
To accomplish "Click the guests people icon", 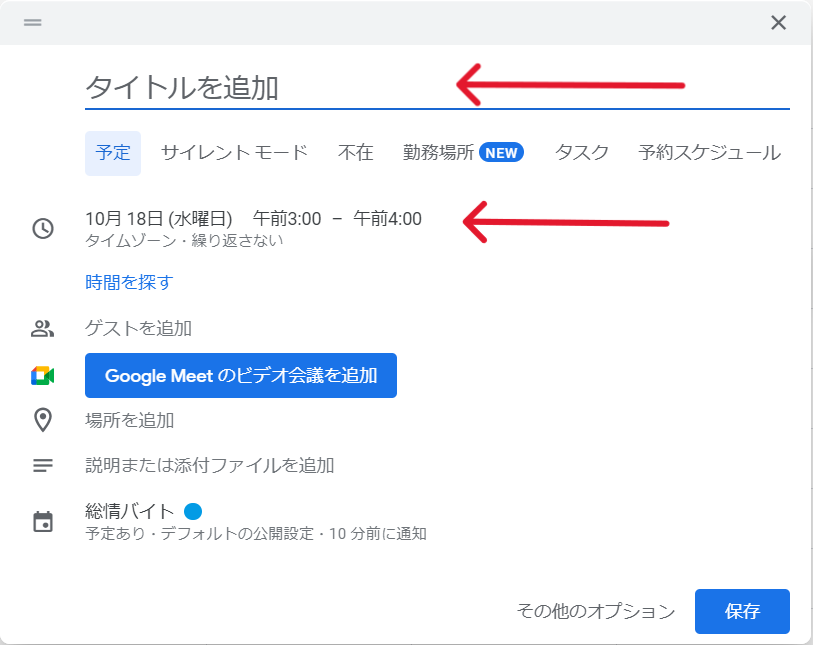I will point(43,328).
